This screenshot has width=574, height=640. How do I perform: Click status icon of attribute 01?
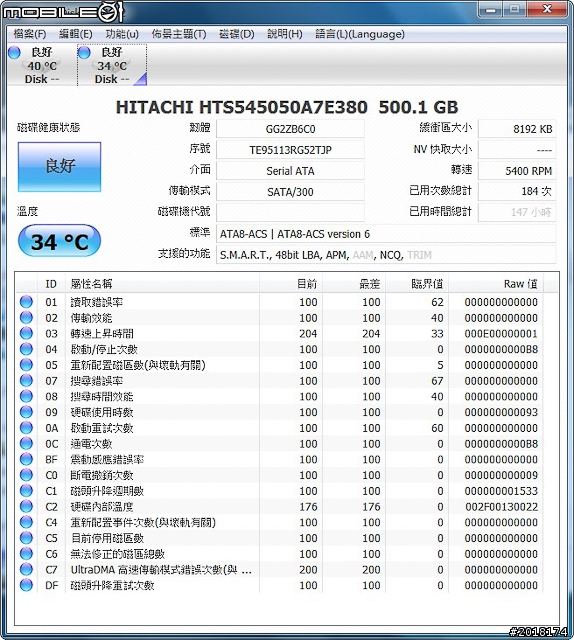[26, 302]
